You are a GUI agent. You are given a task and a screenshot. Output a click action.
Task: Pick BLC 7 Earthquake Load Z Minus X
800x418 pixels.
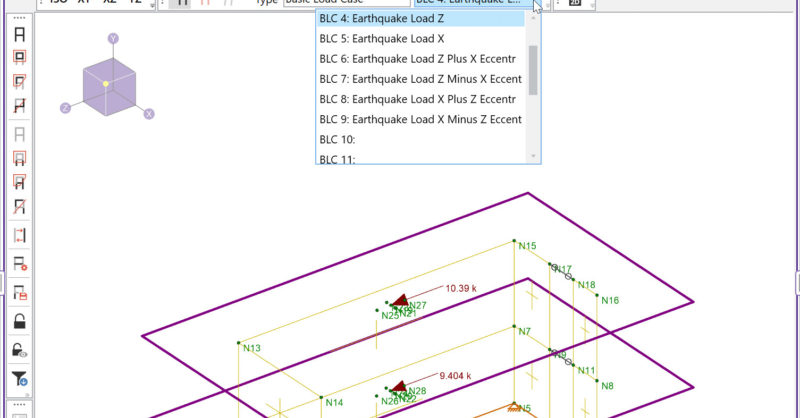pyautogui.click(x=420, y=79)
